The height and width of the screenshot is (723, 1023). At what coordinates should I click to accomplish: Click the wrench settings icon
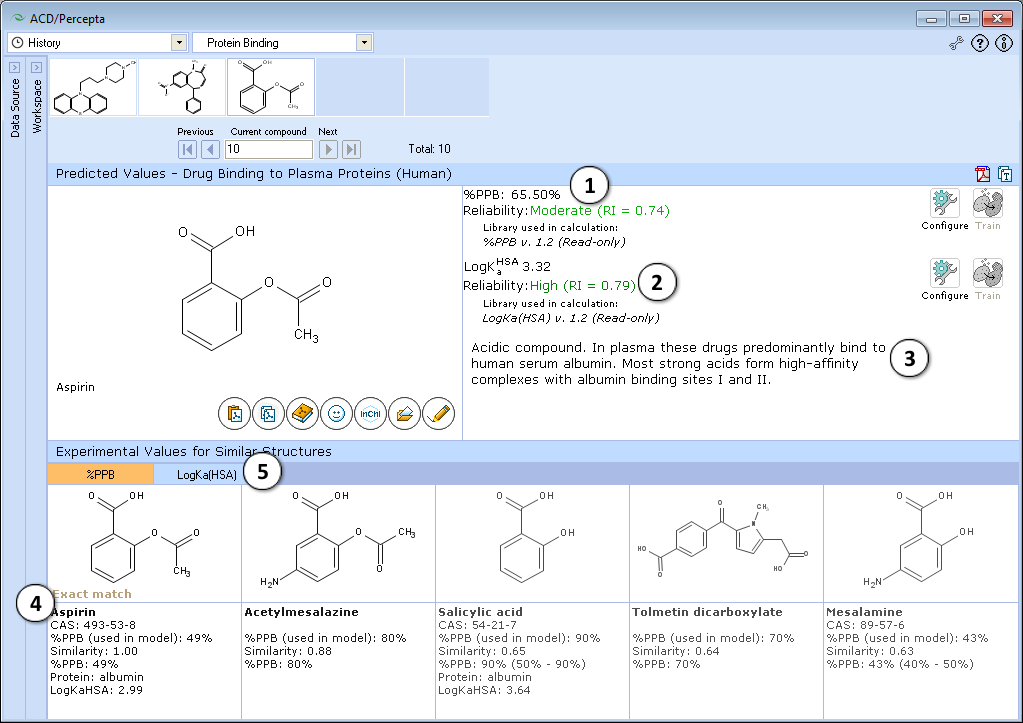point(956,44)
